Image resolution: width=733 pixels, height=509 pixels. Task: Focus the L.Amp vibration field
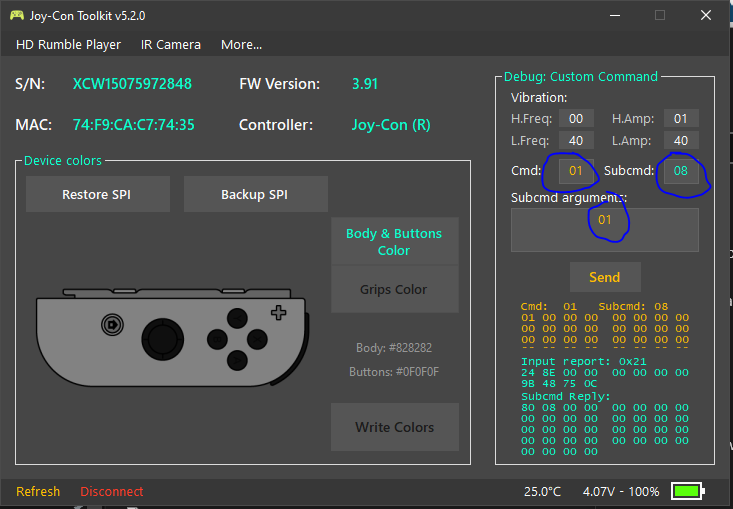[x=681, y=140]
